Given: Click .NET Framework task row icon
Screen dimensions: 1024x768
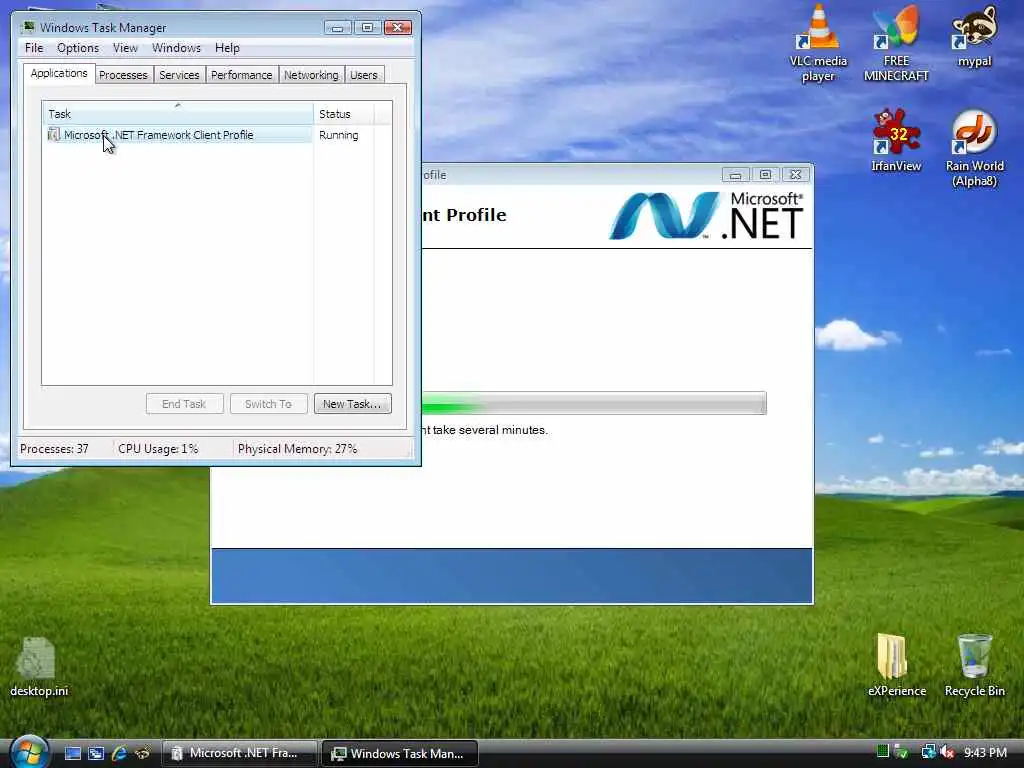Looking at the screenshot, I should pyautogui.click(x=54, y=135).
